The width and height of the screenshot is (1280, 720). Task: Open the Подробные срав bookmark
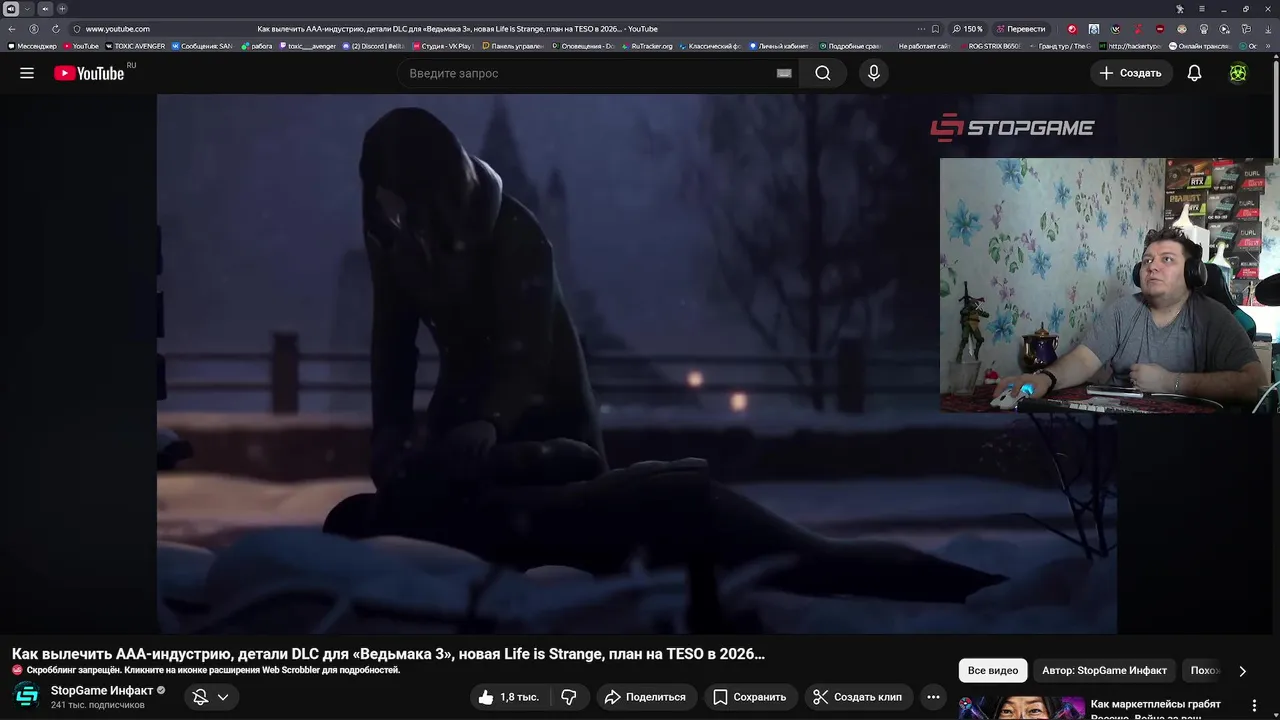click(x=849, y=46)
